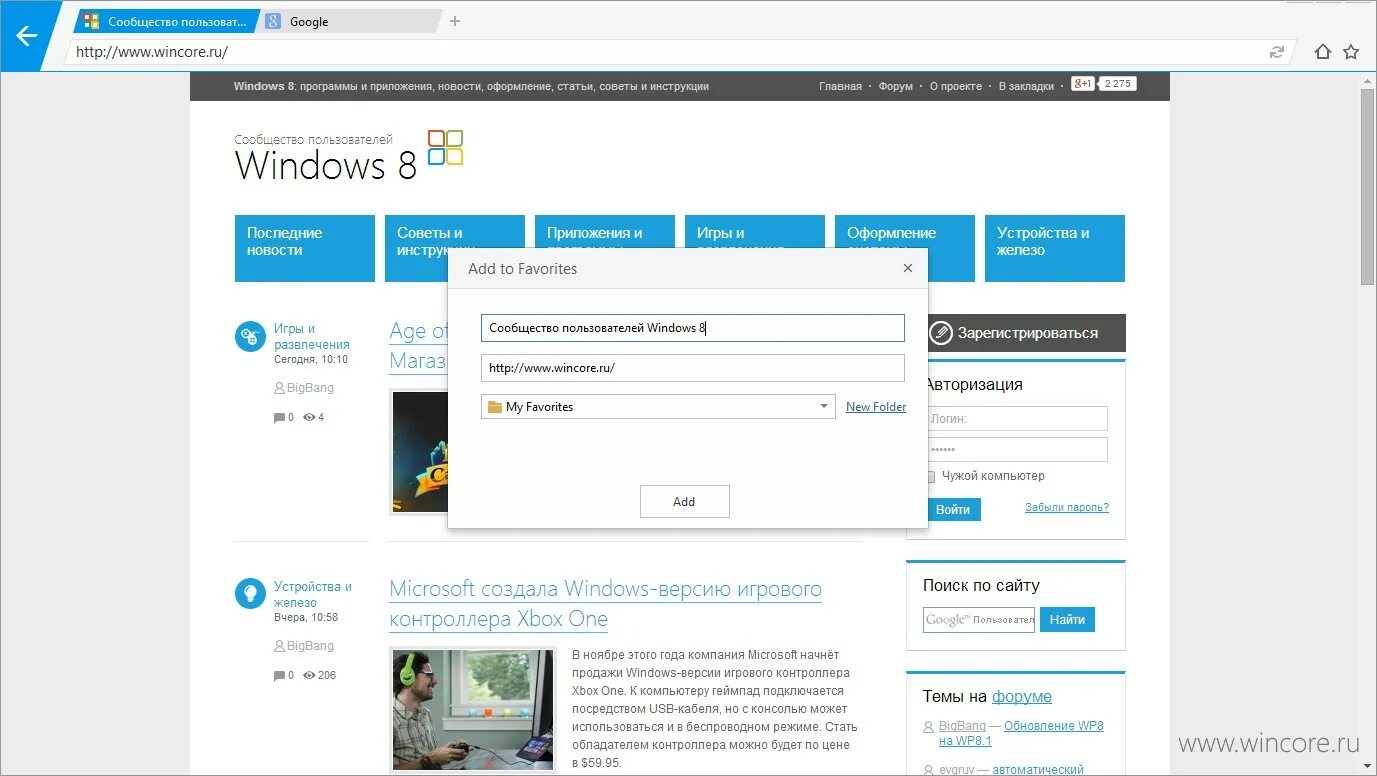The width and height of the screenshot is (1377, 776).
Task: Click the Войти login button
Action: pyautogui.click(x=953, y=510)
